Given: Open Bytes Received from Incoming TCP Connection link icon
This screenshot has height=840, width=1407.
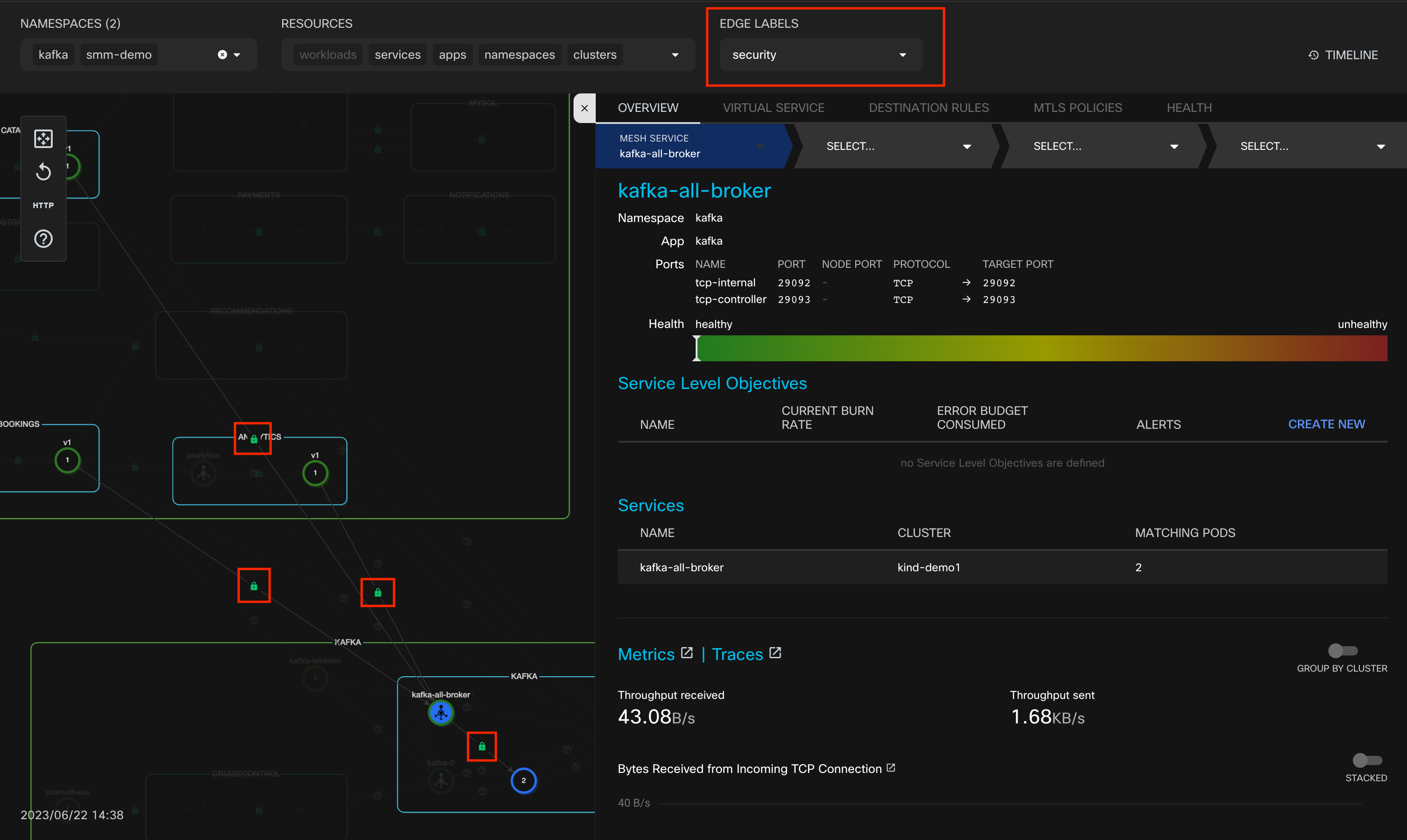Looking at the screenshot, I should 891,767.
